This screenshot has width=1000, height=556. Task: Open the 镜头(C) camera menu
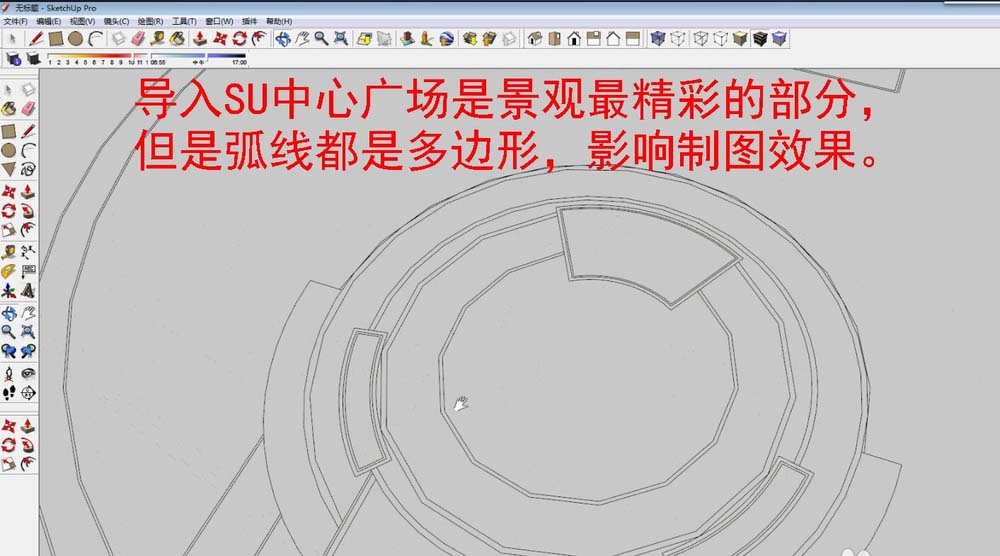116,22
